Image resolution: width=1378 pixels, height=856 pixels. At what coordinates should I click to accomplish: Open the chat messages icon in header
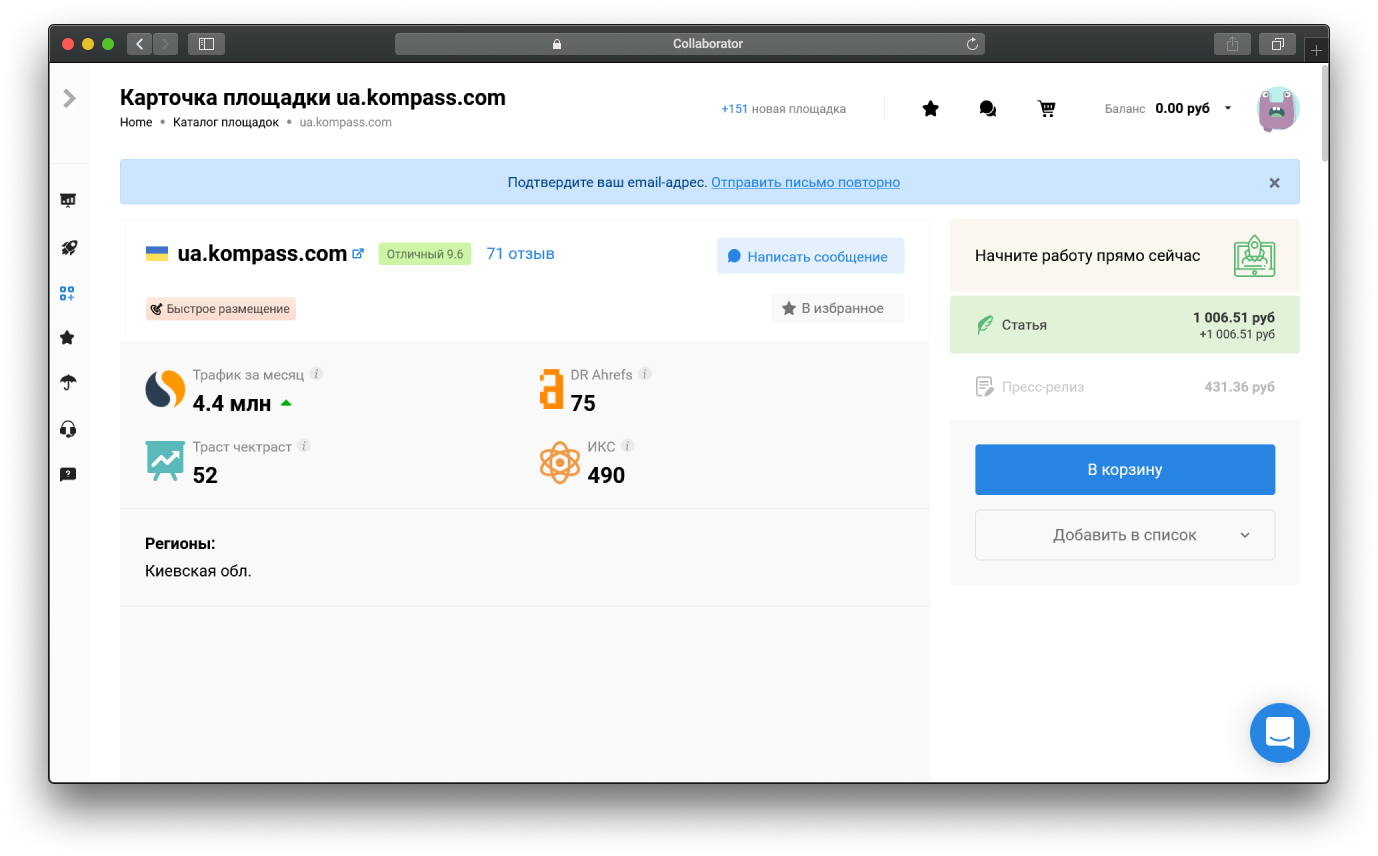click(988, 109)
